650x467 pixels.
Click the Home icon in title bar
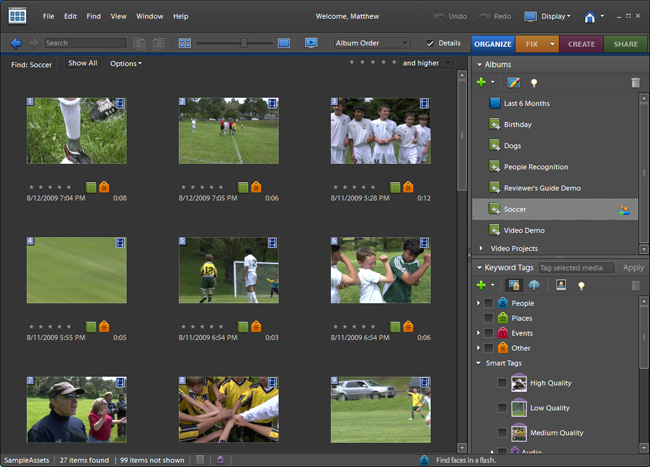click(590, 17)
